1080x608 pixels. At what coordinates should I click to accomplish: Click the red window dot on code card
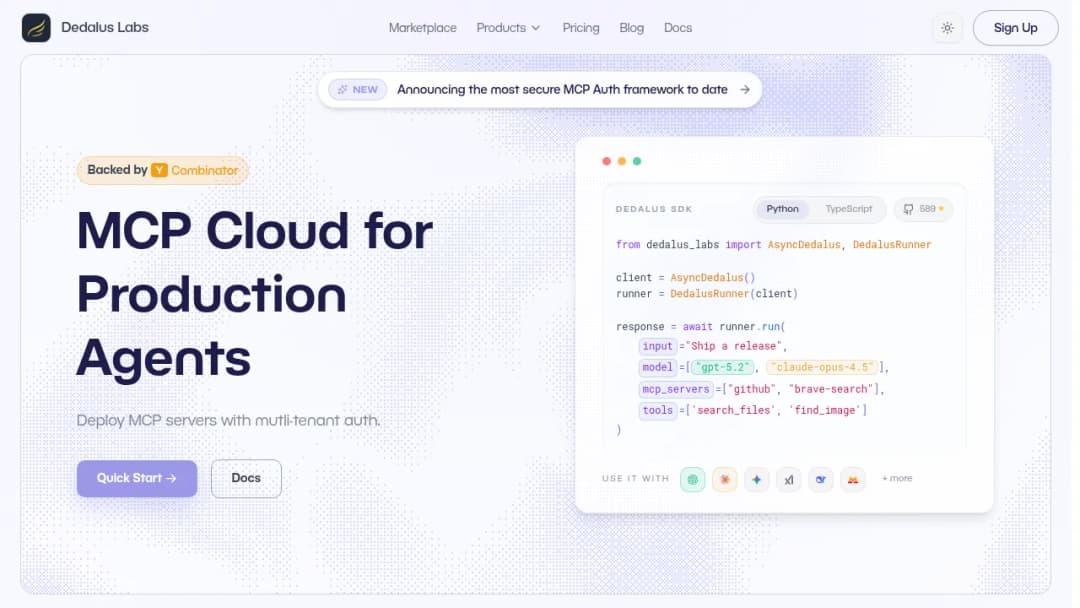pyautogui.click(x=607, y=161)
